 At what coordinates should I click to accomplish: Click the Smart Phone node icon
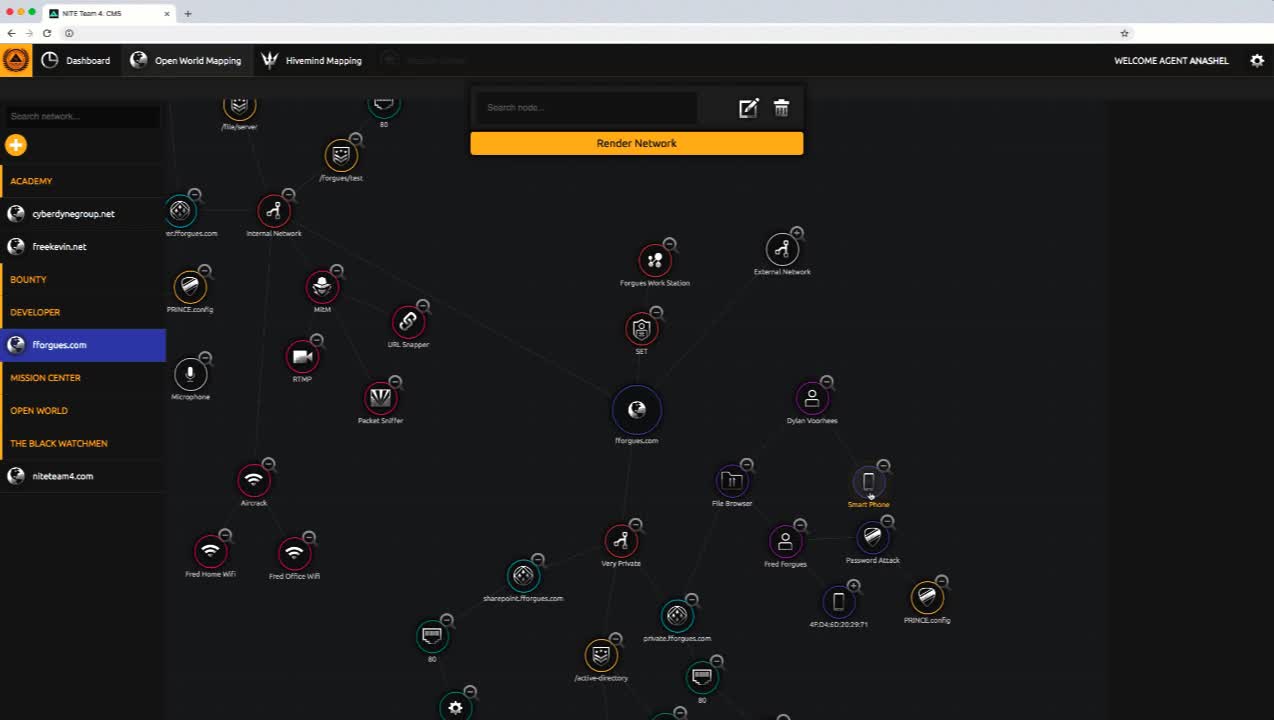[868, 483]
